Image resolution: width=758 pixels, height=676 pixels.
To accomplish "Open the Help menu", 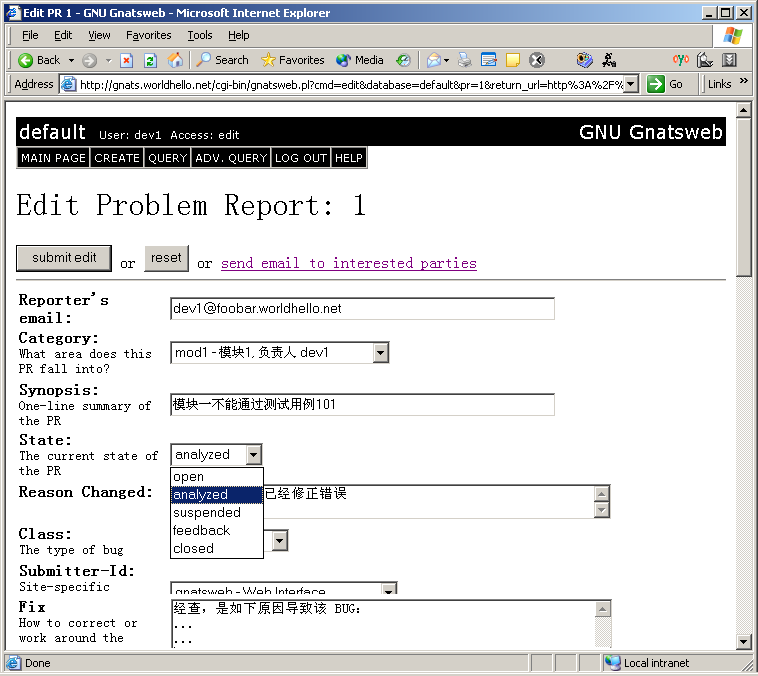I will tap(238, 35).
